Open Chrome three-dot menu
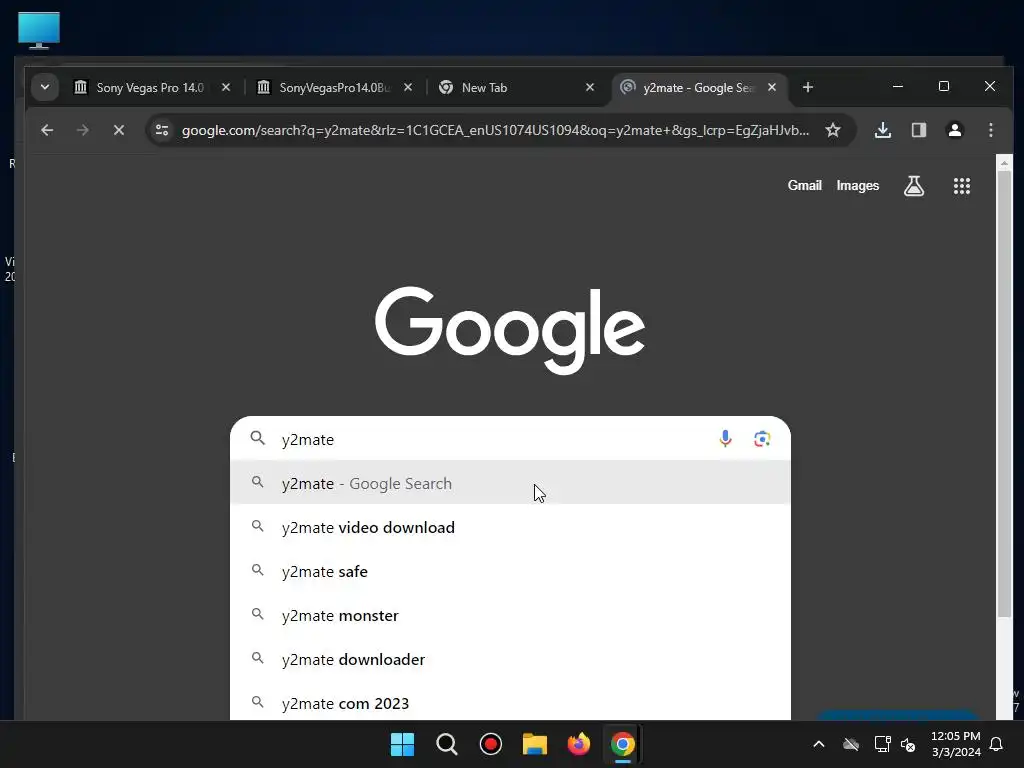This screenshot has width=1024, height=768. tap(991, 130)
